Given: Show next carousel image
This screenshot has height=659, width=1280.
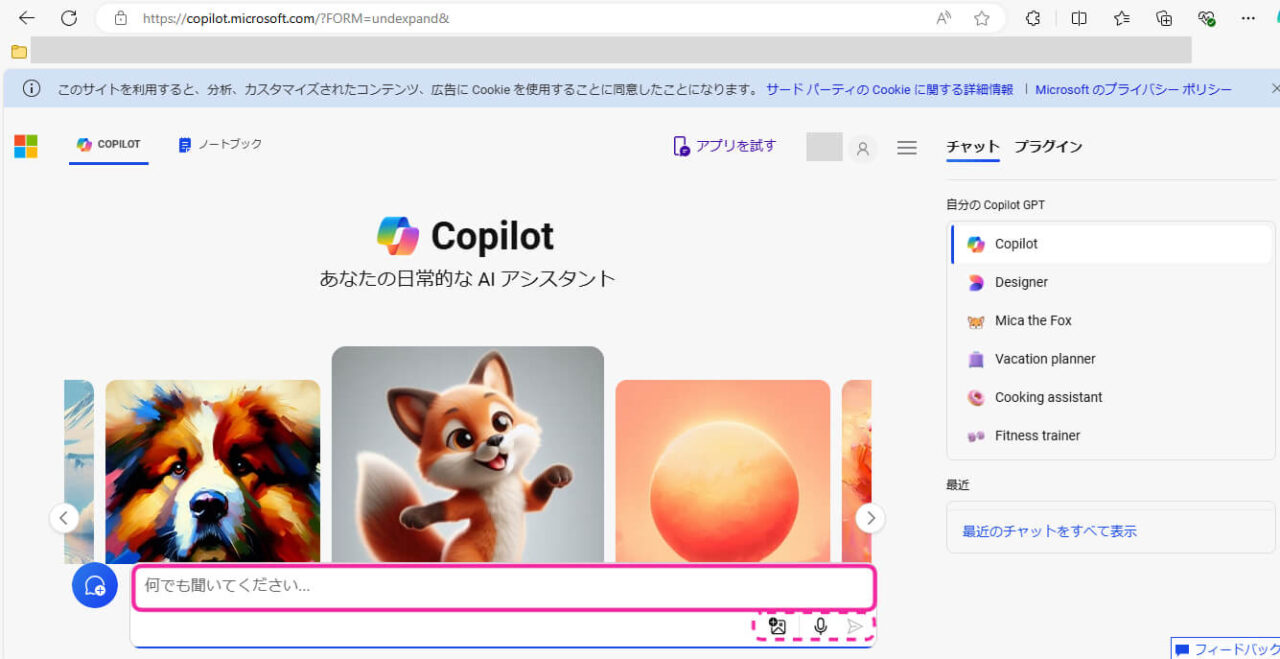Looking at the screenshot, I should [x=870, y=518].
